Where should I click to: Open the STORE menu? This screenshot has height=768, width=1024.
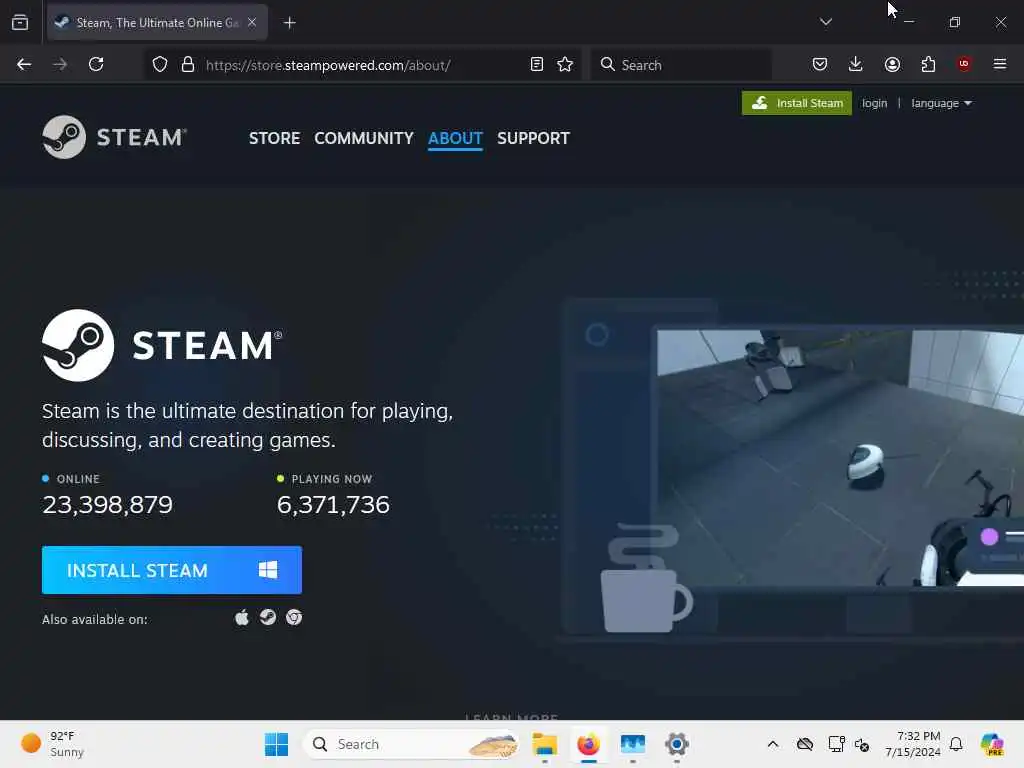274,138
